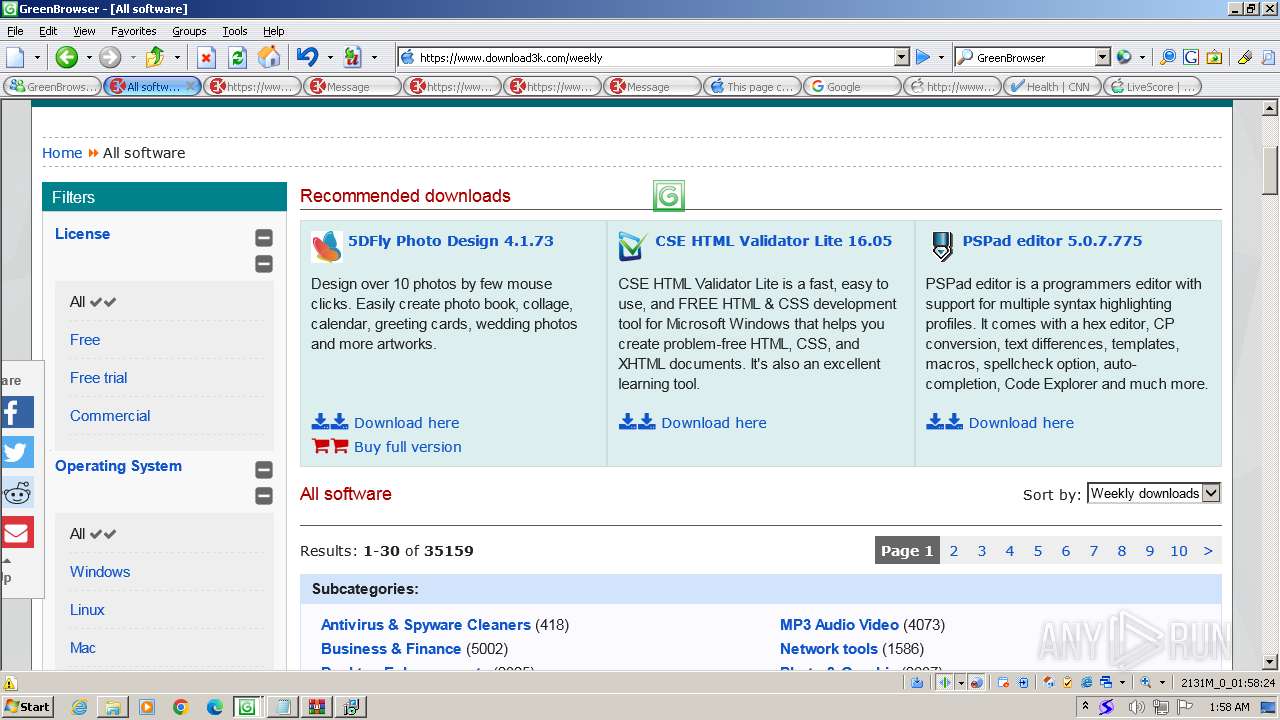1280x720 pixels.
Task: Open the undo close dropdown arrow
Action: (x=329, y=57)
